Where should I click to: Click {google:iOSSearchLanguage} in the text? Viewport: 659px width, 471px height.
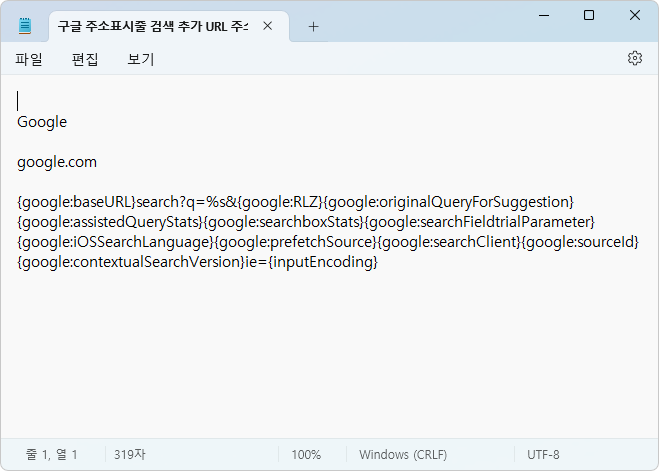click(116, 242)
